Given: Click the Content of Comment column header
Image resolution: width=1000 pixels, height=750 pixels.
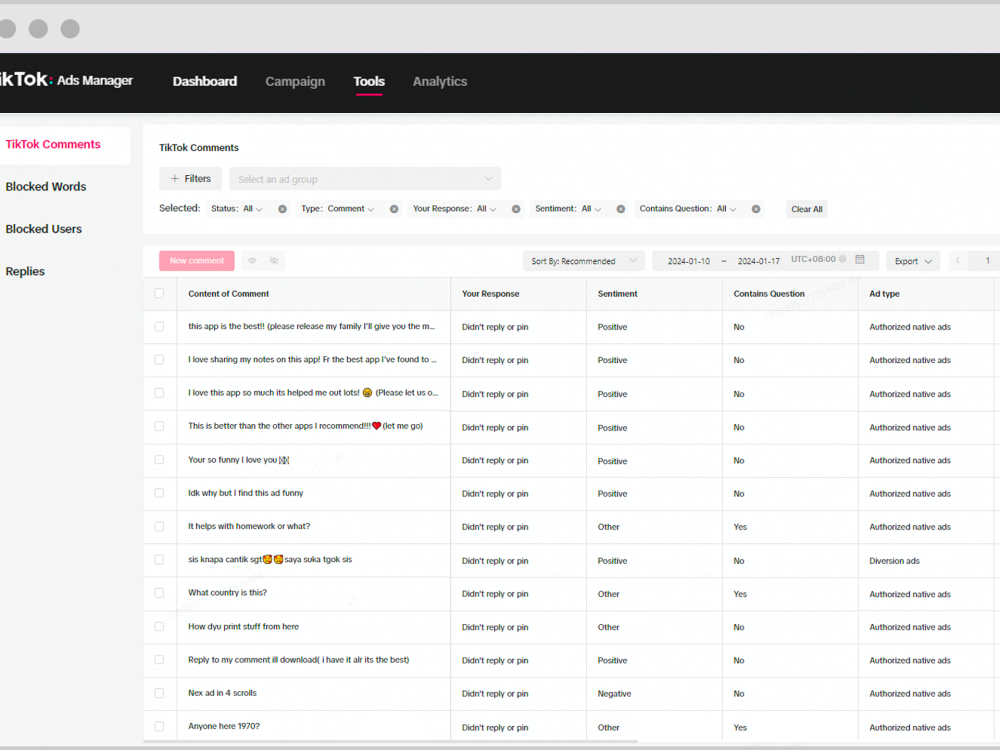Looking at the screenshot, I should [228, 294].
